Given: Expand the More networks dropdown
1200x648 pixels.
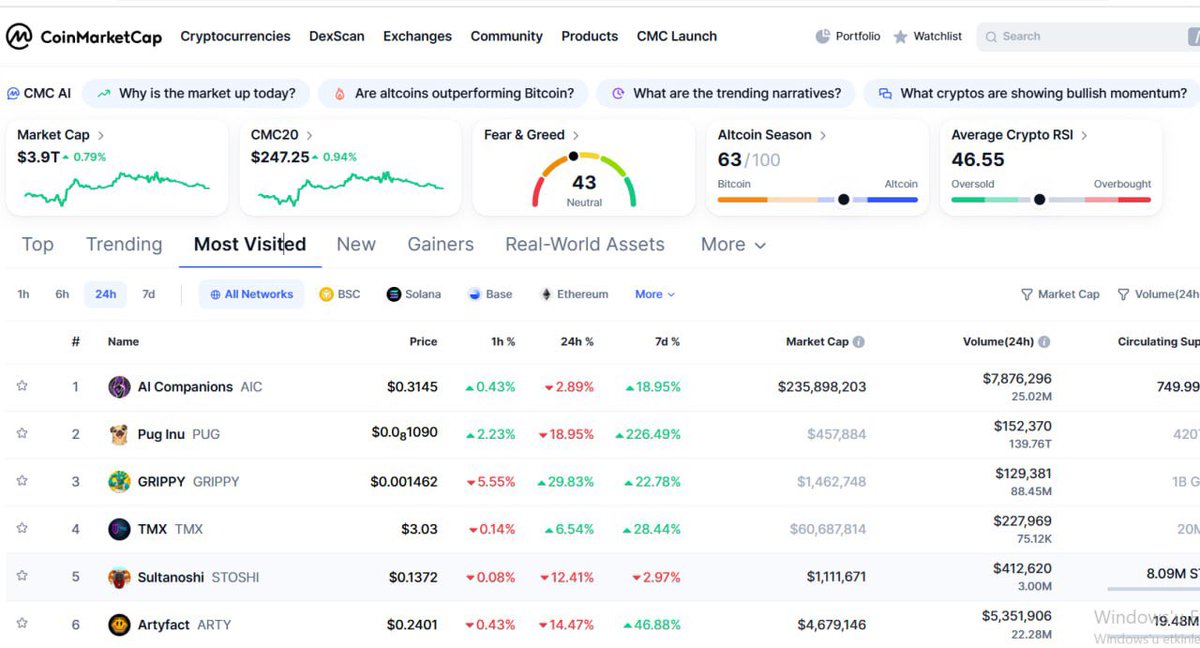Looking at the screenshot, I should (x=655, y=294).
